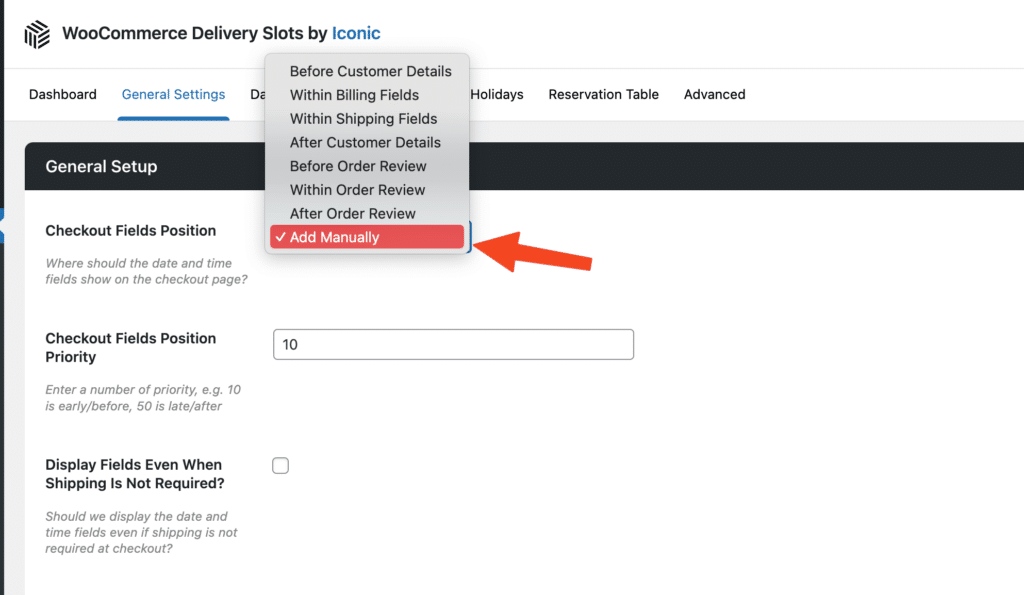Select the General Settings tab
1024x595 pixels.
tap(173, 94)
